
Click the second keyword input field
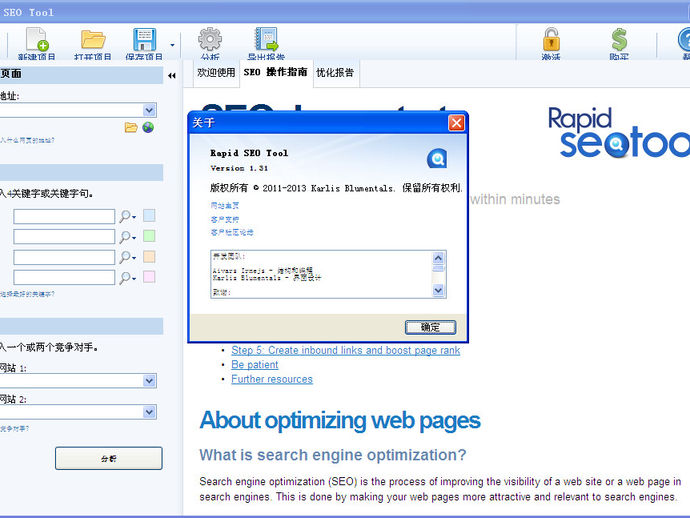coord(64,237)
